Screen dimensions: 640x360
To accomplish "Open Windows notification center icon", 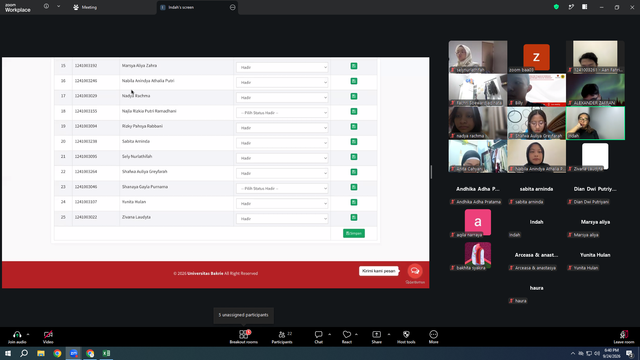I will (630, 353).
